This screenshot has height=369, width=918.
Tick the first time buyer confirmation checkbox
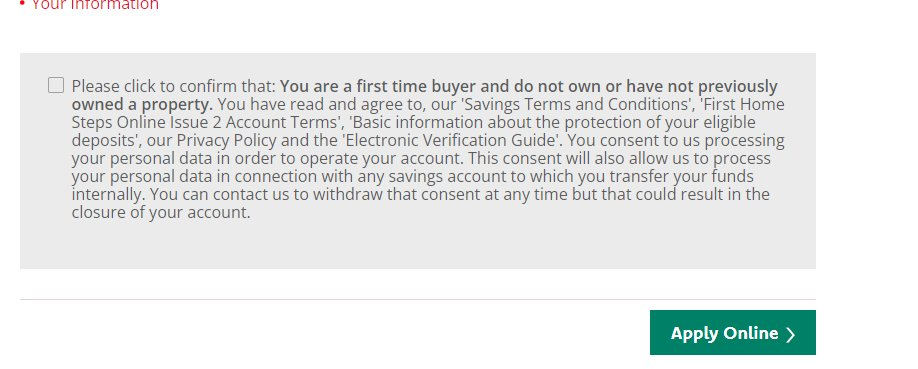(x=56, y=86)
